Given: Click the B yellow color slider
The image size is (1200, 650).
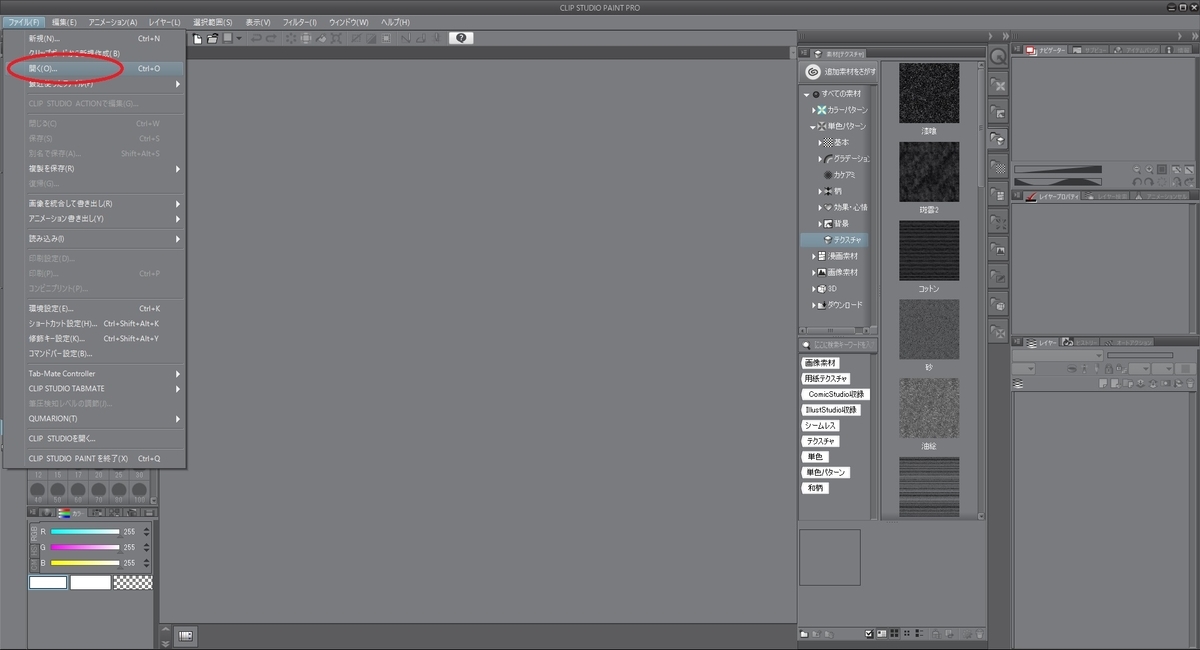Looking at the screenshot, I should pos(85,563).
